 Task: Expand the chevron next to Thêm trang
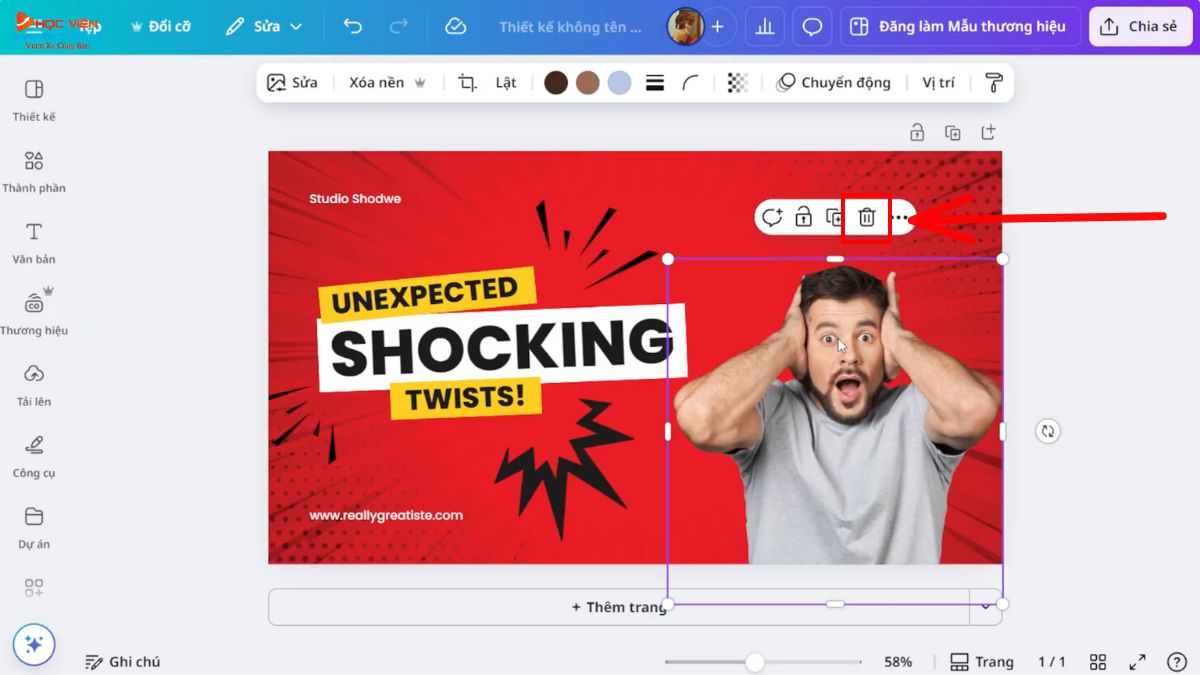point(985,607)
